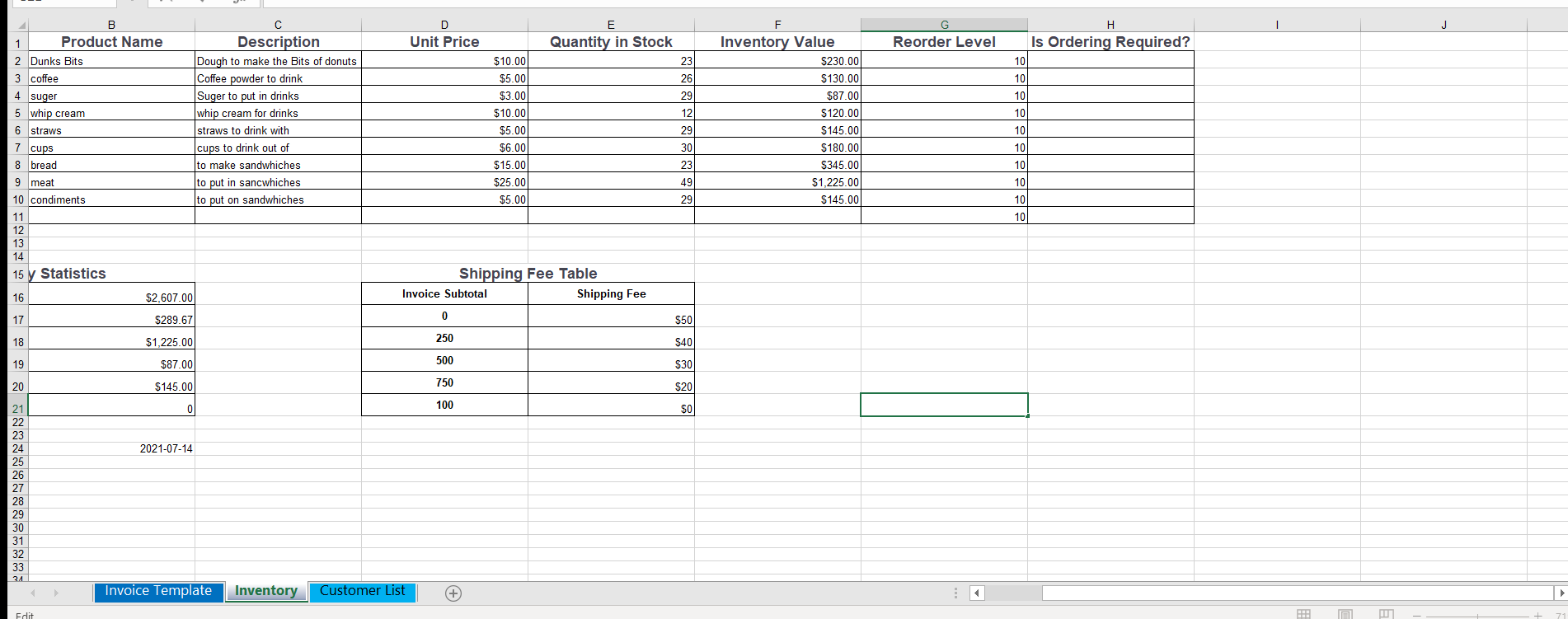The width and height of the screenshot is (1568, 619).
Task: Select column J header
Action: (x=1444, y=25)
